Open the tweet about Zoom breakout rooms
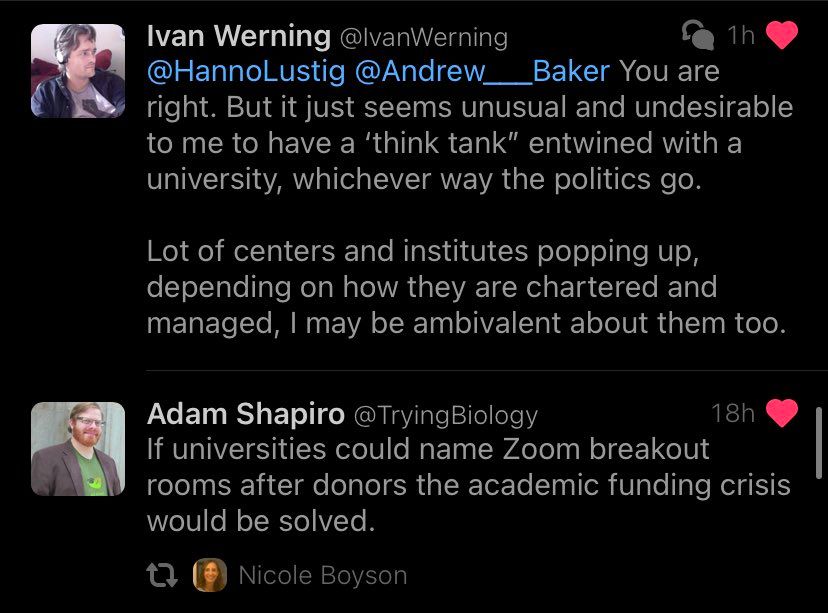Screen dimensions: 828x613 468,484
